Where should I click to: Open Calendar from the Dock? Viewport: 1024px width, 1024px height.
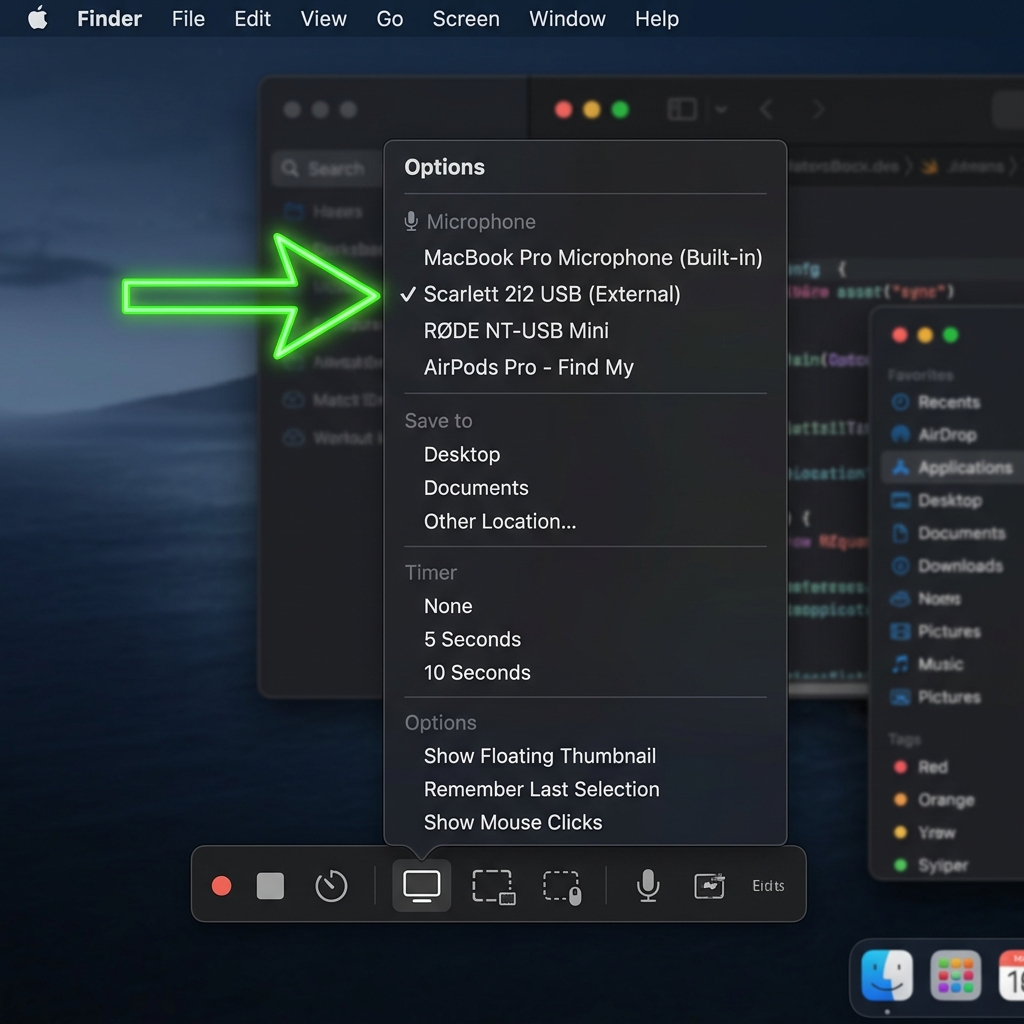(x=1012, y=976)
